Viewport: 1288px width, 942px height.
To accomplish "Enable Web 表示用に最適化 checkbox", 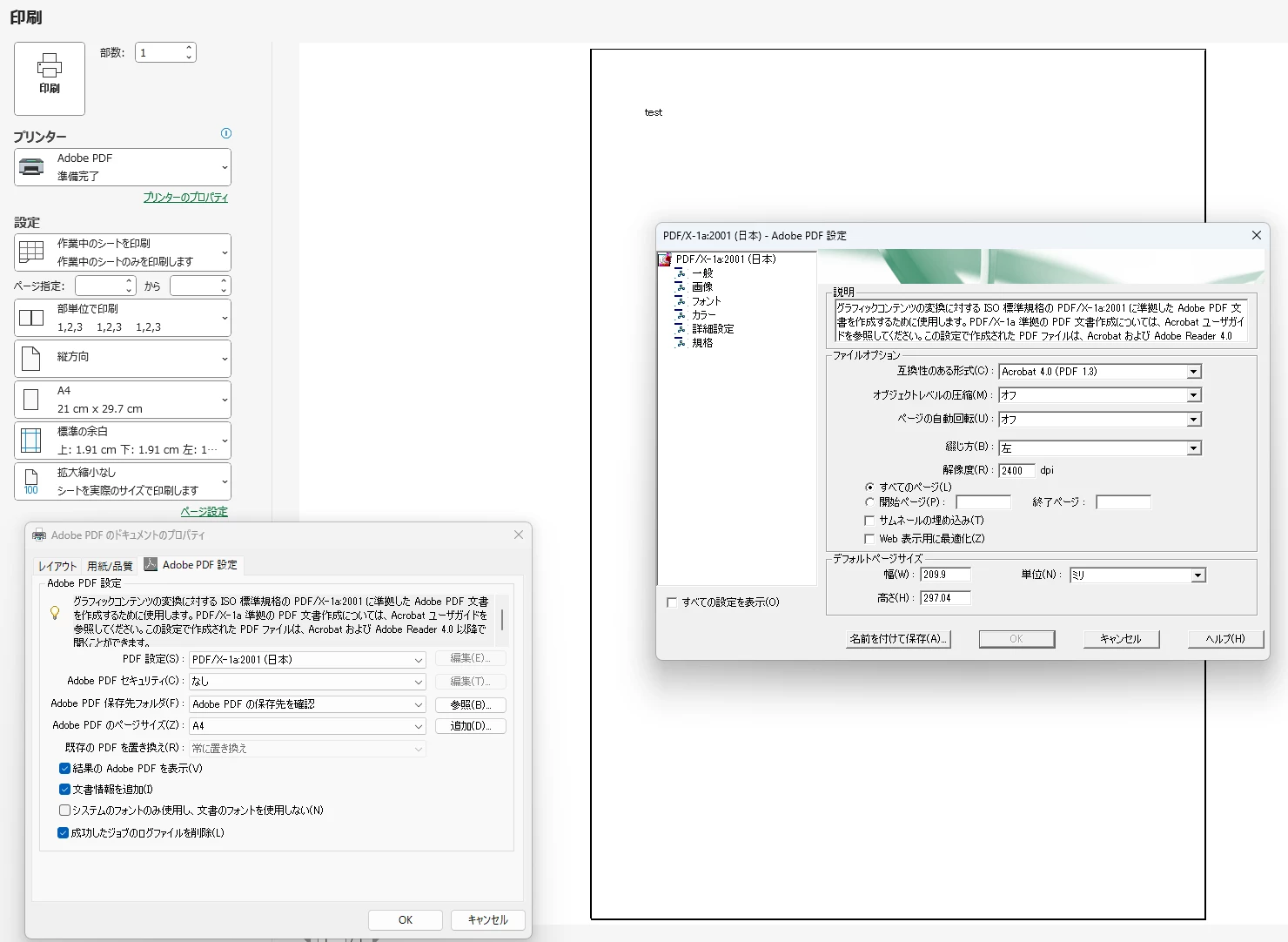I will pos(869,539).
